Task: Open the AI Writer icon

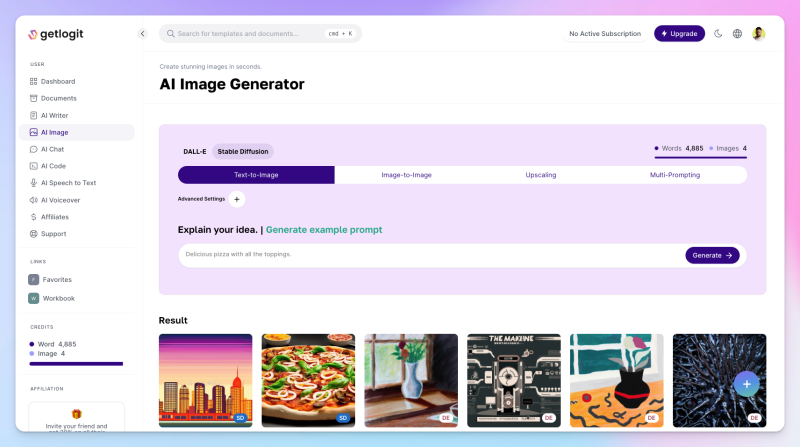Action: tap(34, 115)
